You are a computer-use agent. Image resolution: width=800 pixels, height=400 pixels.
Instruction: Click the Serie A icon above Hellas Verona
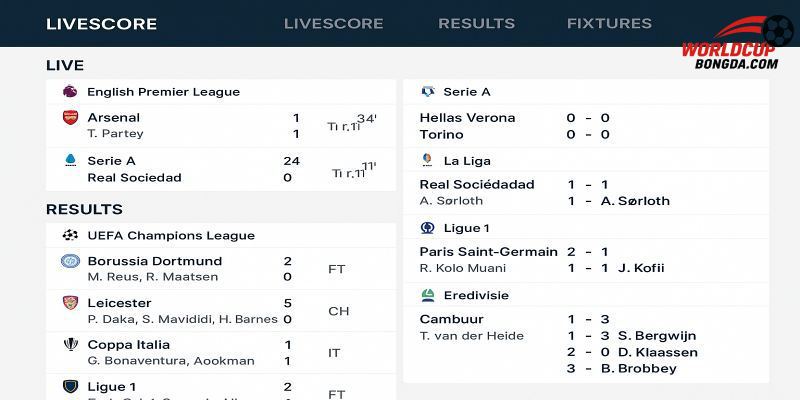point(428,91)
